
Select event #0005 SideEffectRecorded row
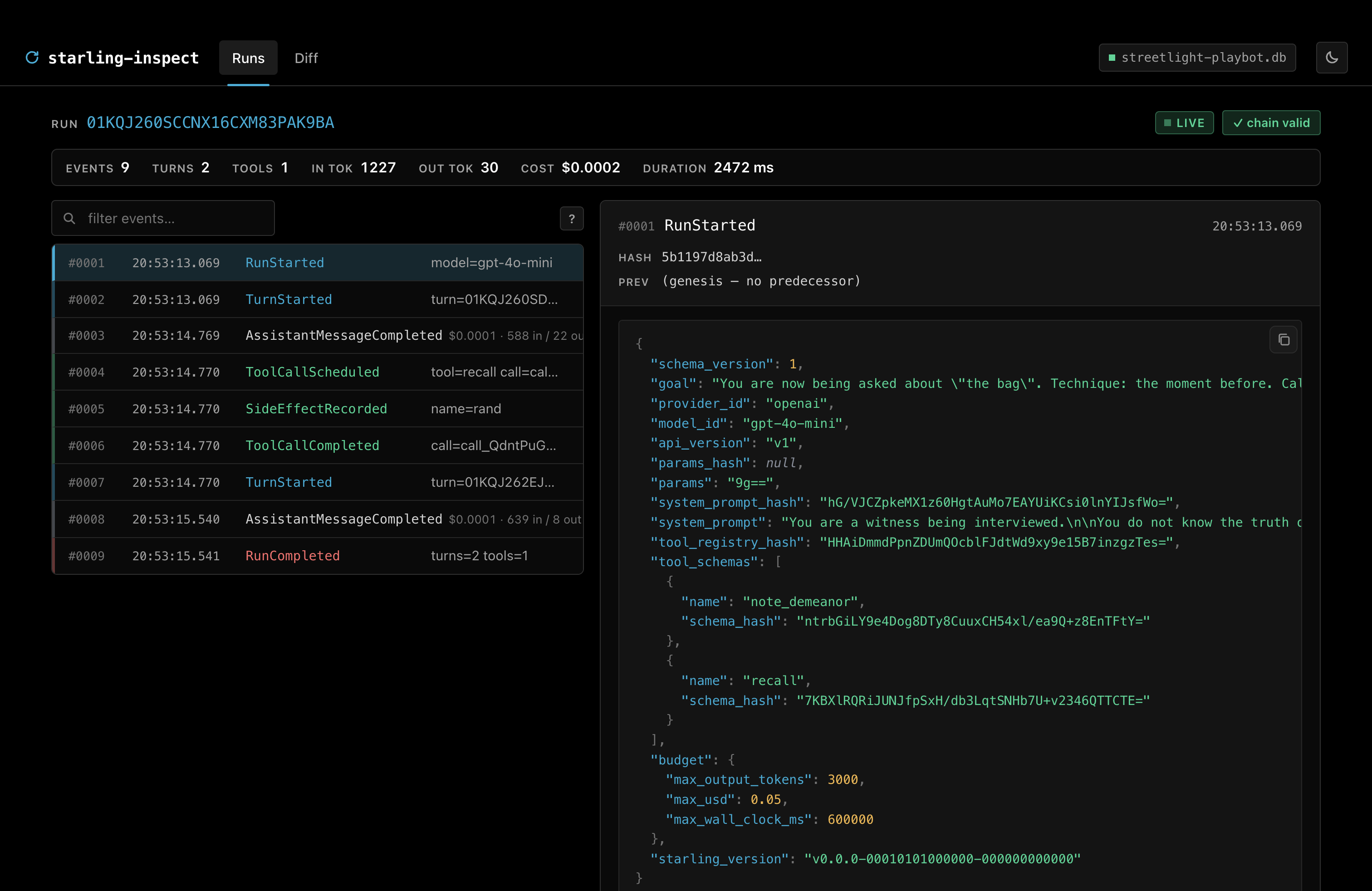click(318, 409)
